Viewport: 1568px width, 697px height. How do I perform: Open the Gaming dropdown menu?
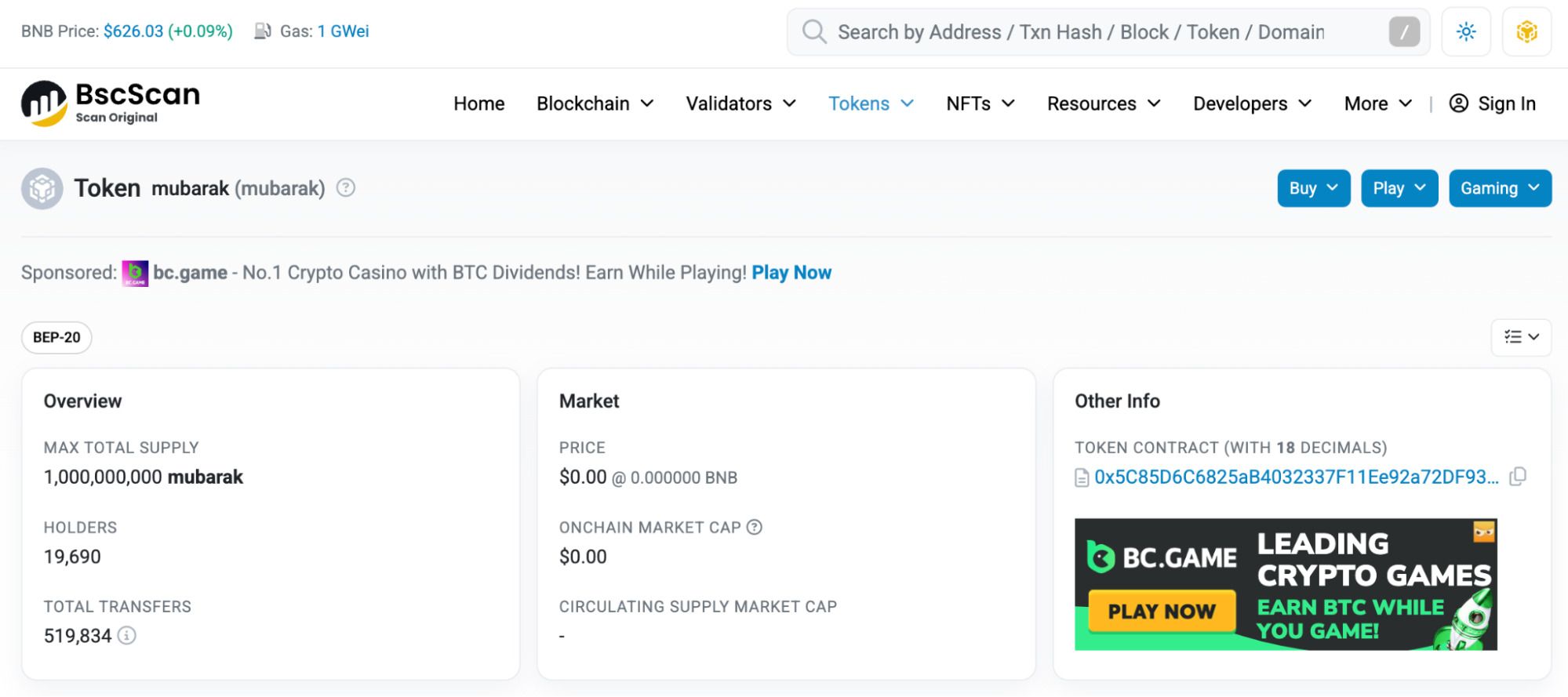(x=1499, y=188)
